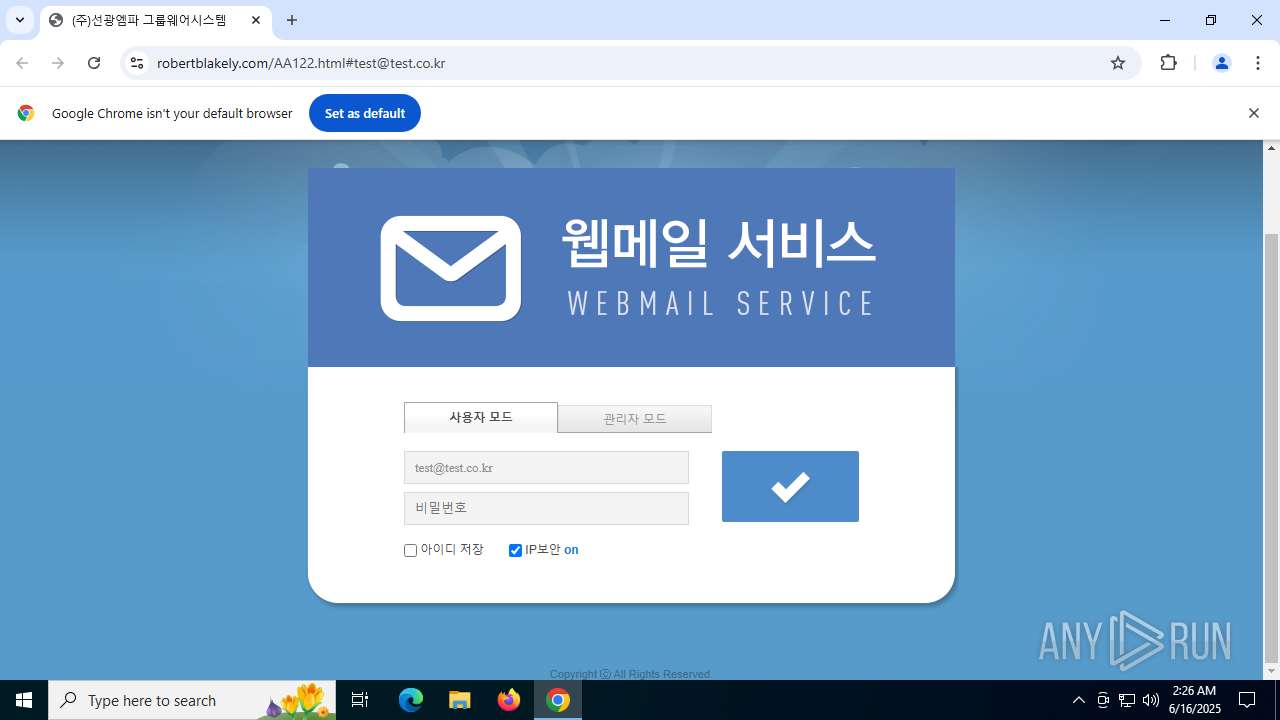Click the Meet Now tray icon
This screenshot has width=1280, height=720.
coord(1103,700)
